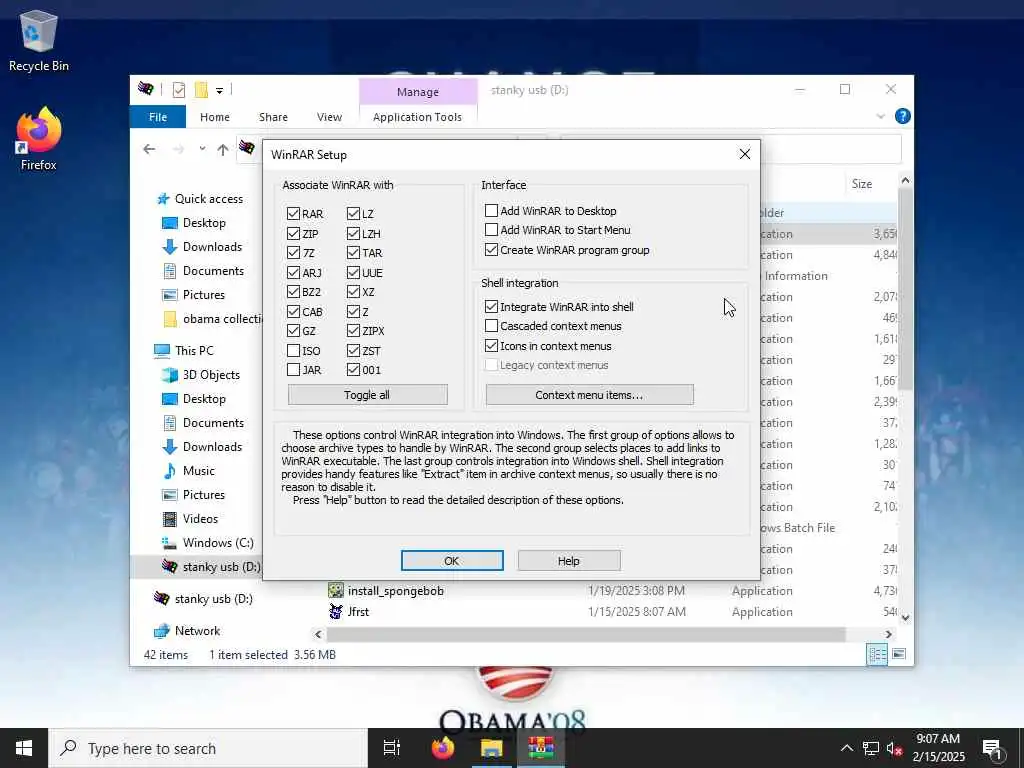Switch to the Share ribbon tab

tap(273, 117)
